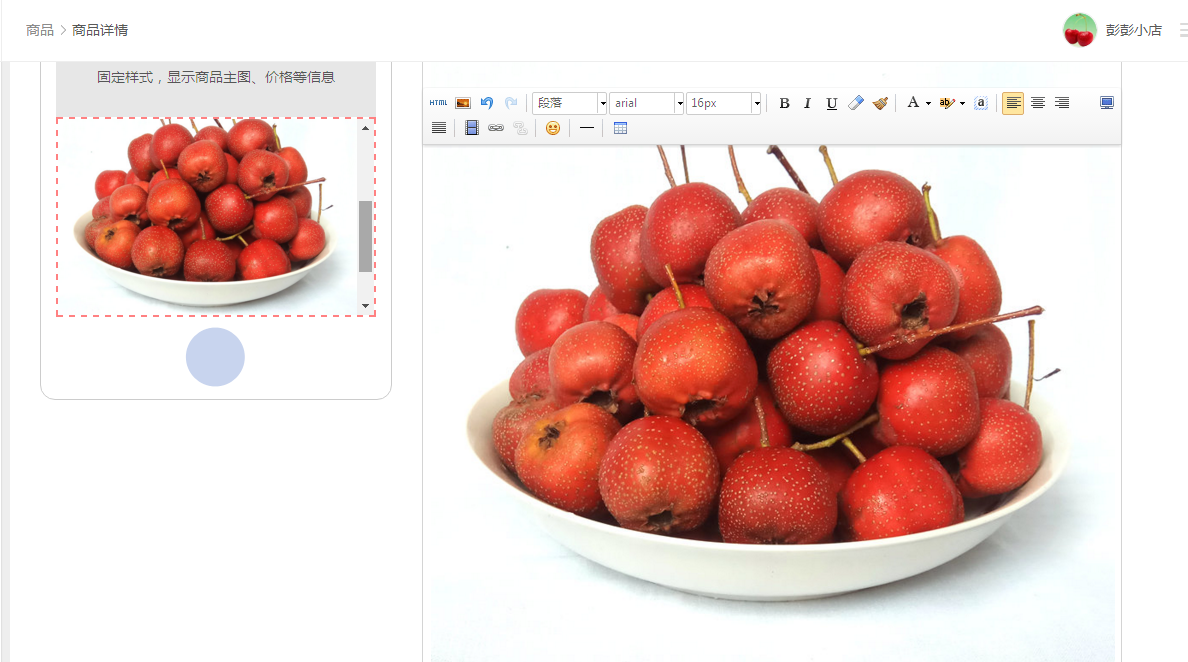Click the insert image icon
Viewport: 1188px width, 662px height.
pyautogui.click(x=463, y=103)
